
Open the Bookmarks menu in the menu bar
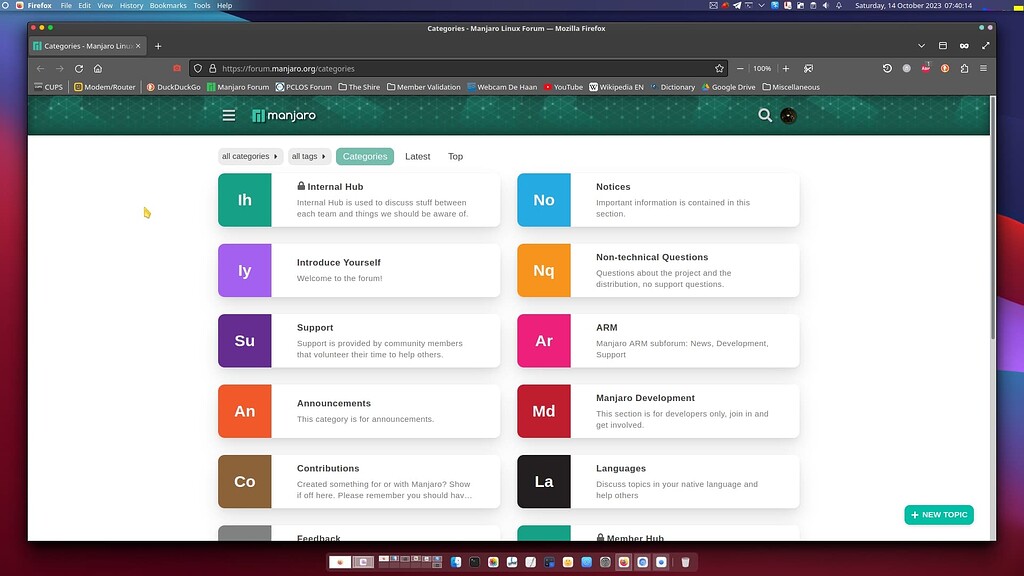(167, 4)
